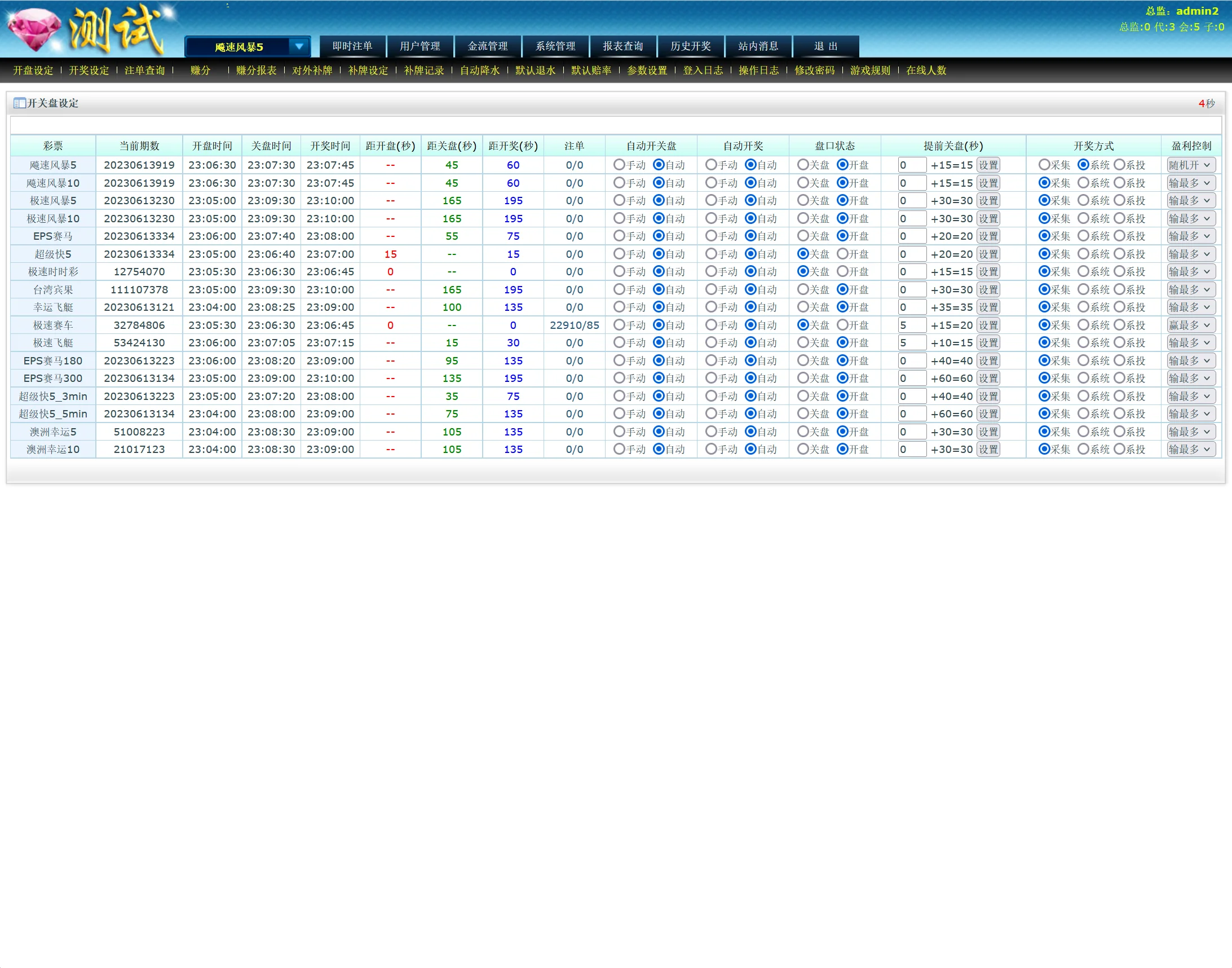
Task: Click 设置 button for 澳洲幸运10 row
Action: tap(988, 450)
